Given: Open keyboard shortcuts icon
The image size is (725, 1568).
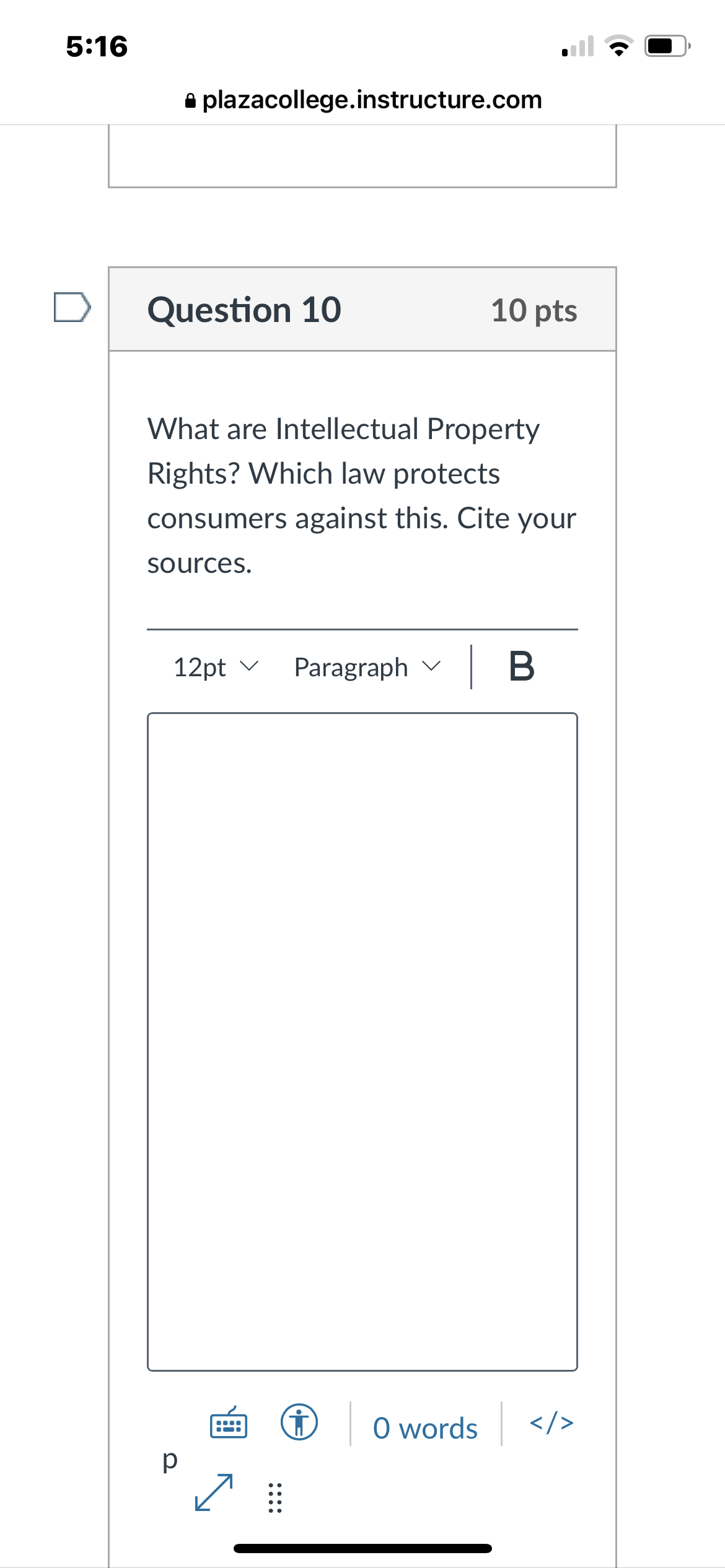Looking at the screenshot, I should tap(229, 1422).
